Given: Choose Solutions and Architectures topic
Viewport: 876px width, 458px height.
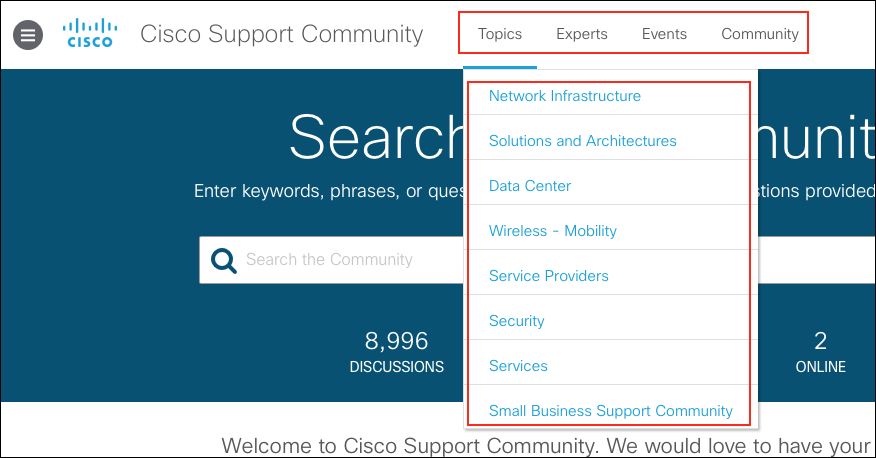Looking at the screenshot, I should pyautogui.click(x=583, y=141).
